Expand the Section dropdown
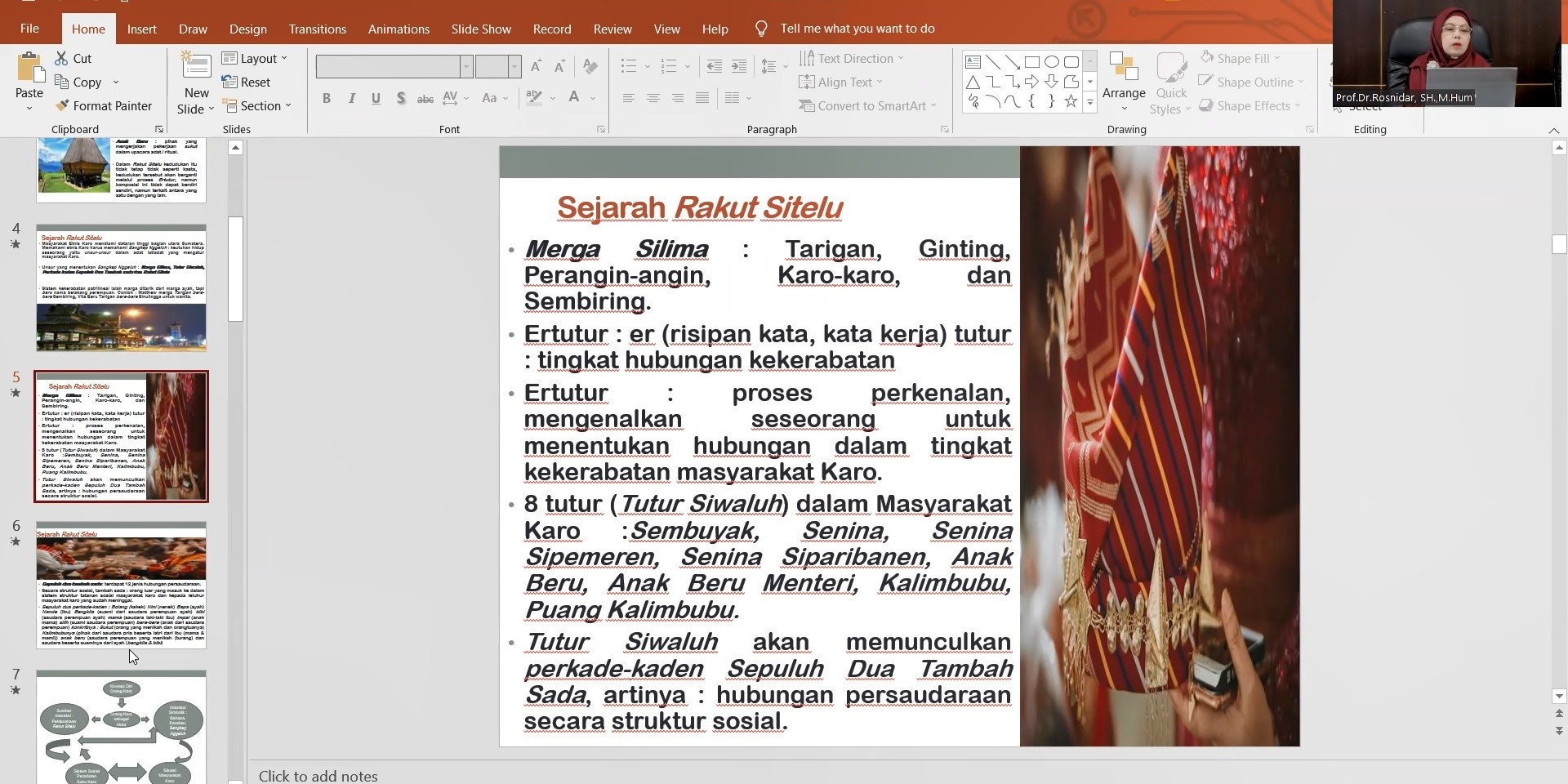 click(x=256, y=105)
